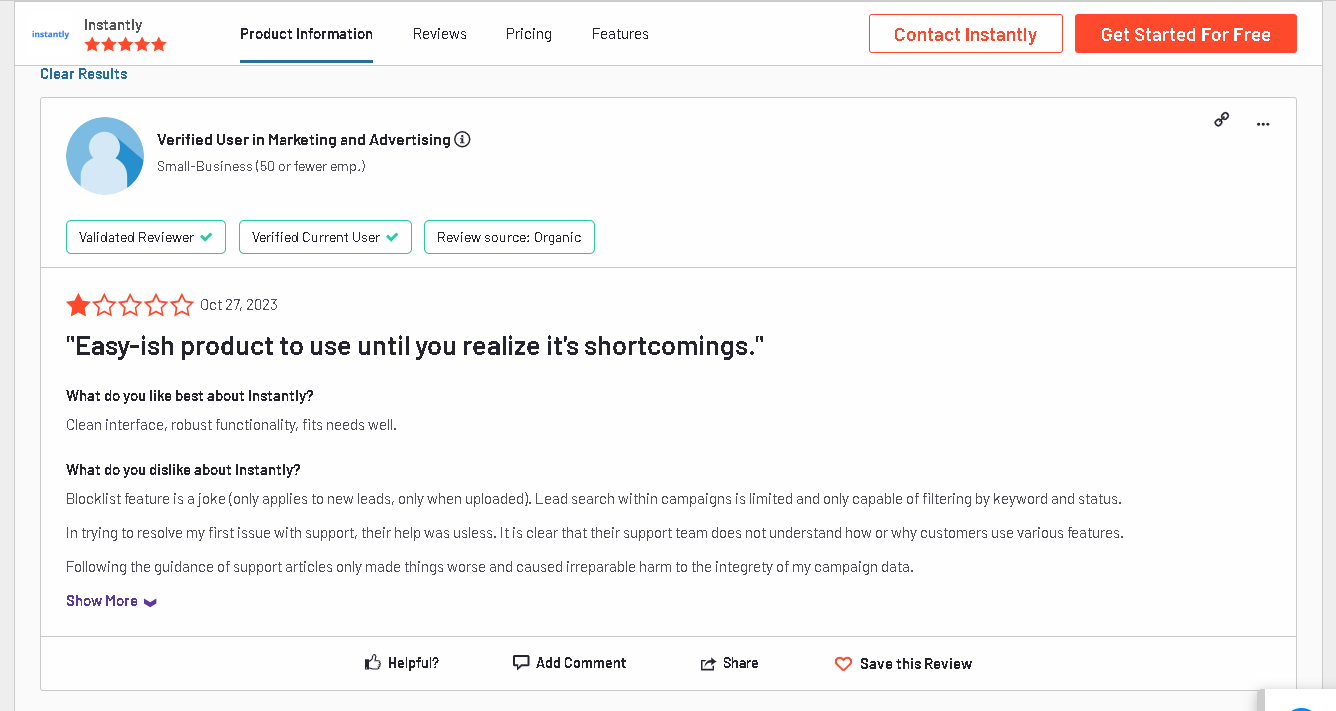Copy the review permalink icon
The width and height of the screenshot is (1336, 711).
coord(1222,119)
